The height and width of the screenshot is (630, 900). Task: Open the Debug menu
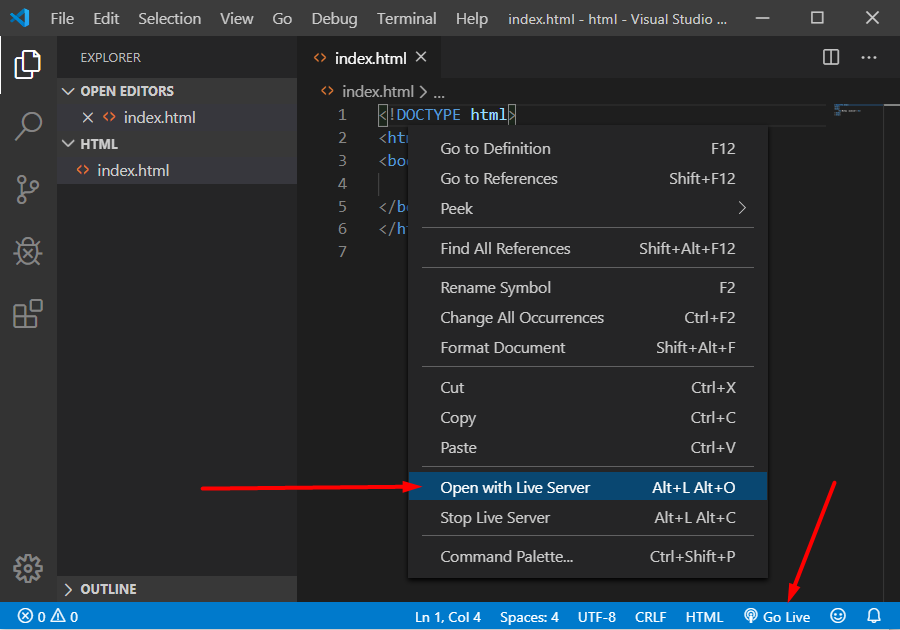[x=334, y=19]
